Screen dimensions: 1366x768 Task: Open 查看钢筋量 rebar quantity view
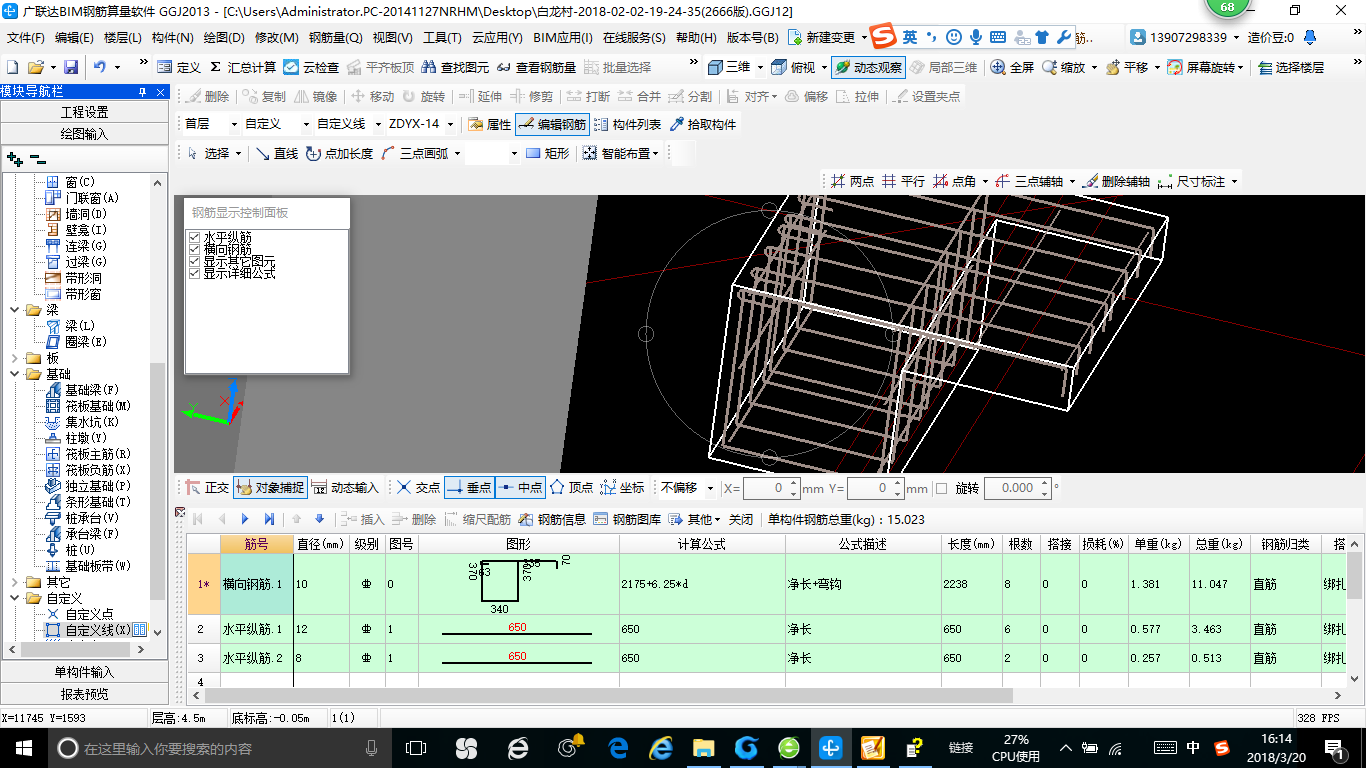537,67
